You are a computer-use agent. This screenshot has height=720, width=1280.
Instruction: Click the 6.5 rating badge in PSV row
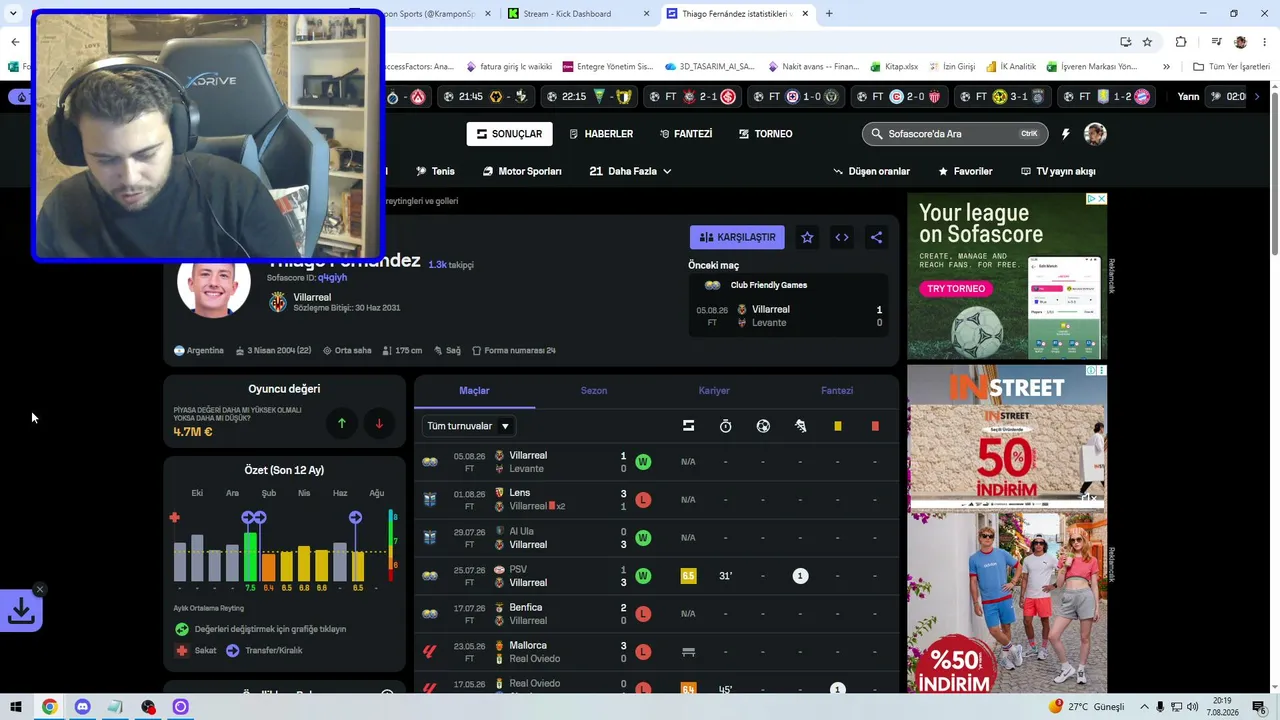688,576
